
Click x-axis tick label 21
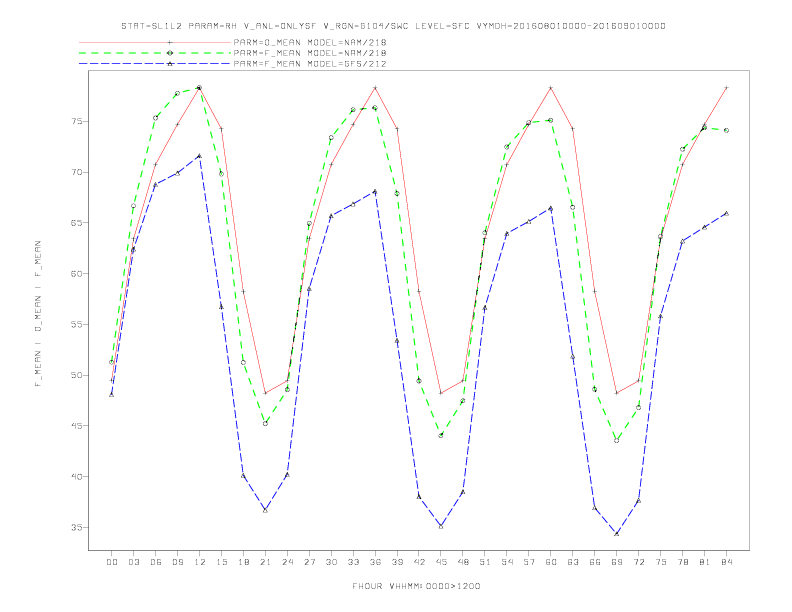[265, 562]
